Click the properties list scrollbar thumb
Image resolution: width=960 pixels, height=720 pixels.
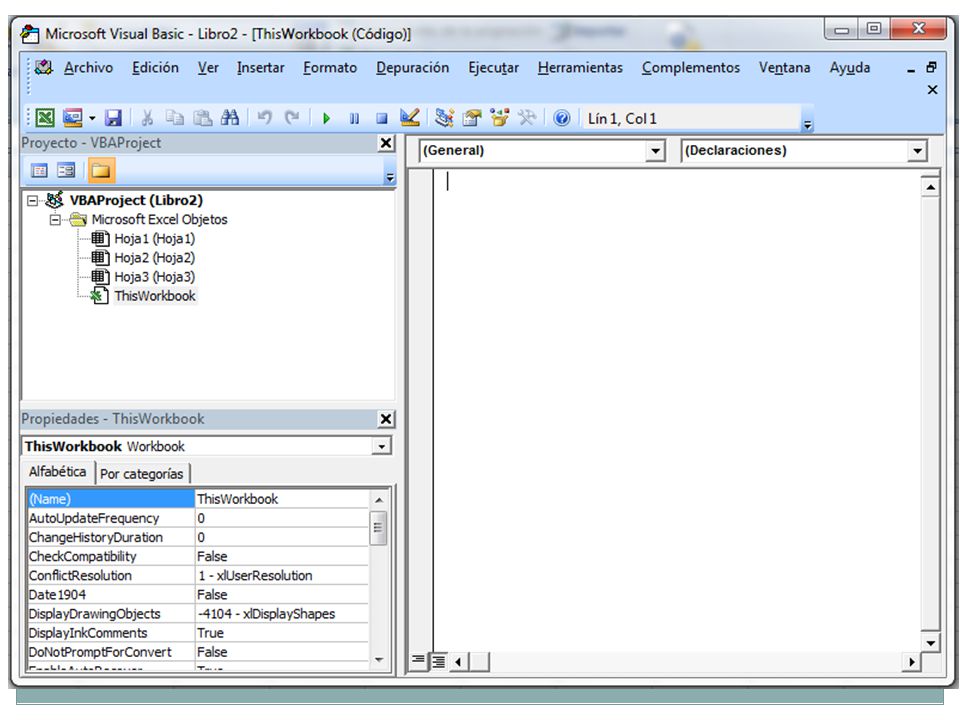378,528
